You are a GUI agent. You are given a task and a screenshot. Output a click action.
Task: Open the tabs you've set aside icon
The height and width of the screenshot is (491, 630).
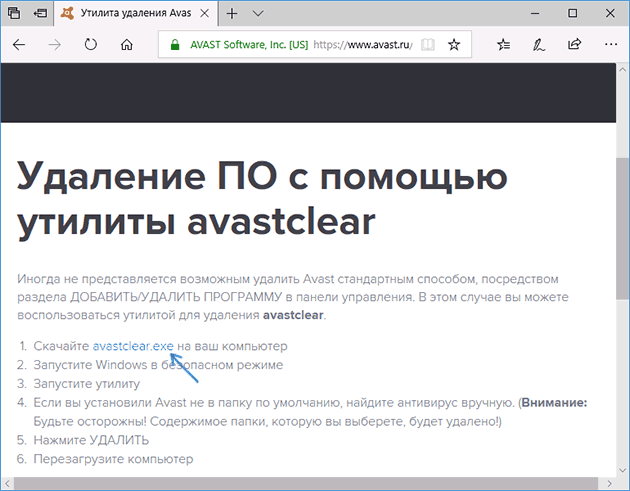click(x=14, y=13)
